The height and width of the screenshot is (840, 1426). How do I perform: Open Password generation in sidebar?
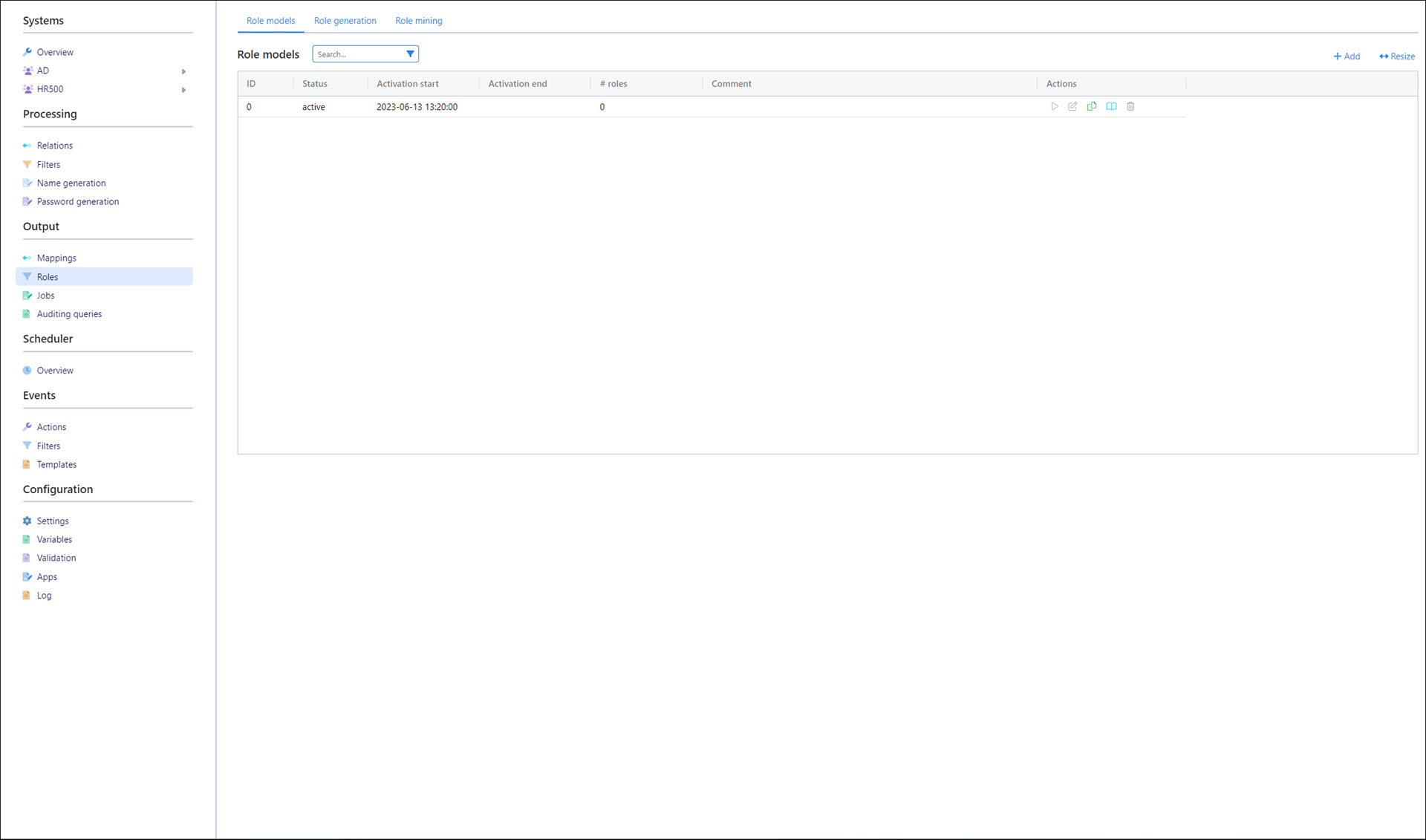(77, 201)
